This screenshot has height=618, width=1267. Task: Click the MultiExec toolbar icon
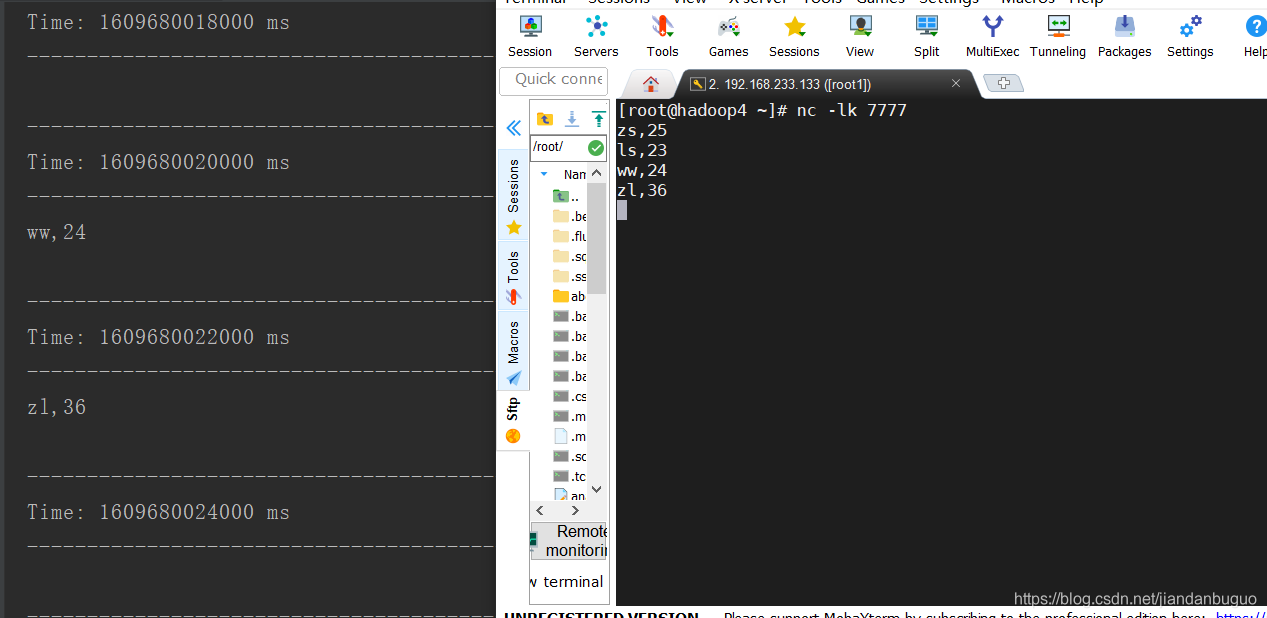click(992, 36)
